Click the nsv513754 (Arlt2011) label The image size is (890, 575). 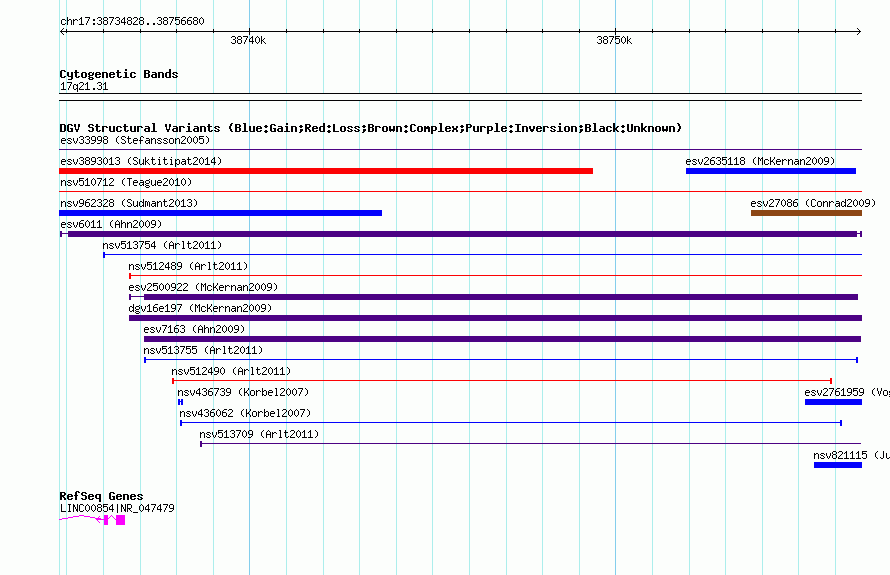pyautogui.click(x=162, y=245)
